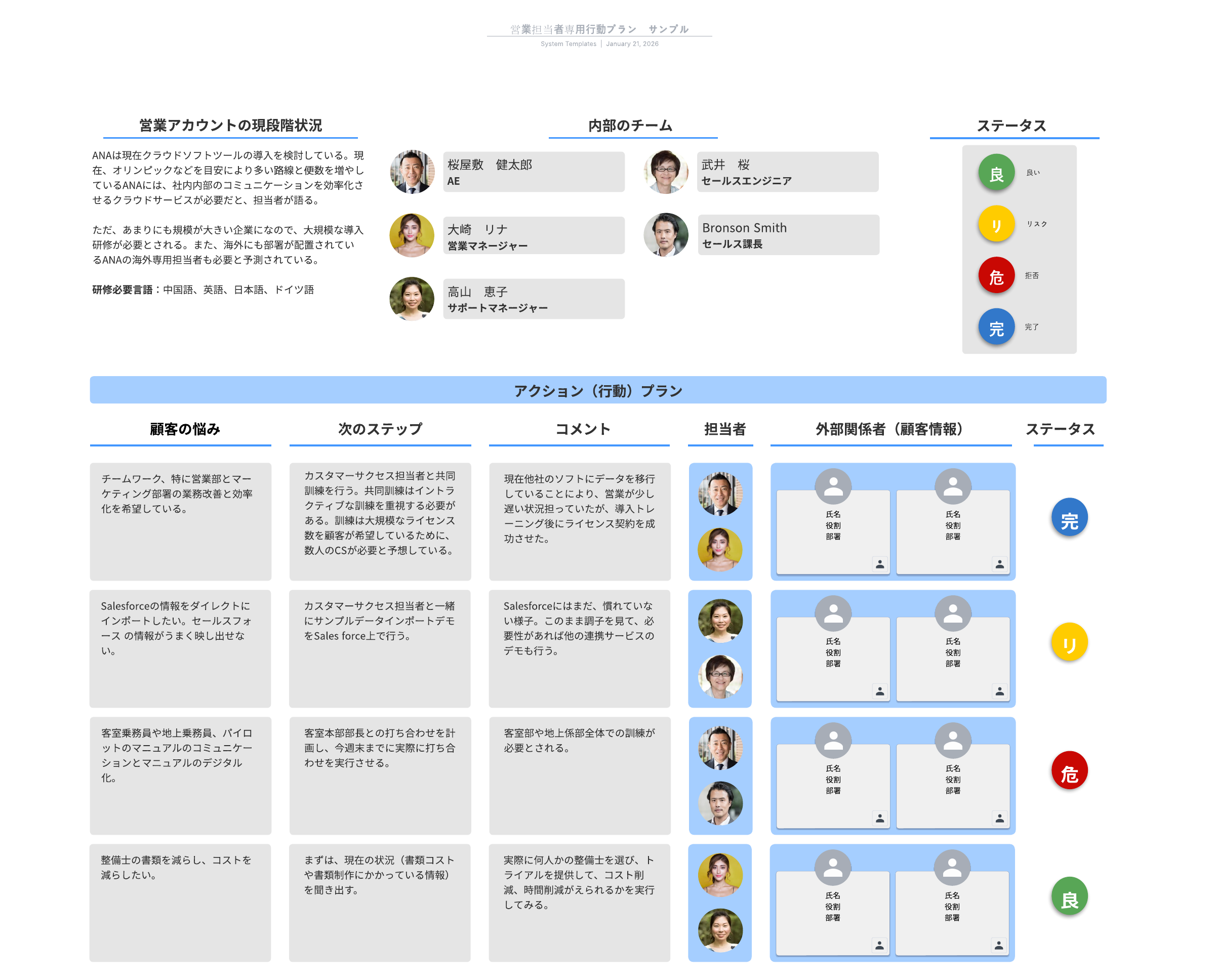1215x980 pixels.
Task: Click first row's left contact avatar placeholder
Action: (833, 486)
